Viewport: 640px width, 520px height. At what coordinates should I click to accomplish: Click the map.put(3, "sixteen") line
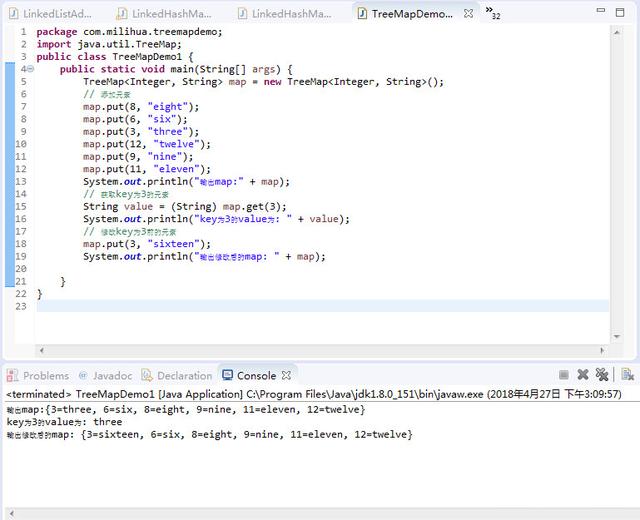coord(147,244)
